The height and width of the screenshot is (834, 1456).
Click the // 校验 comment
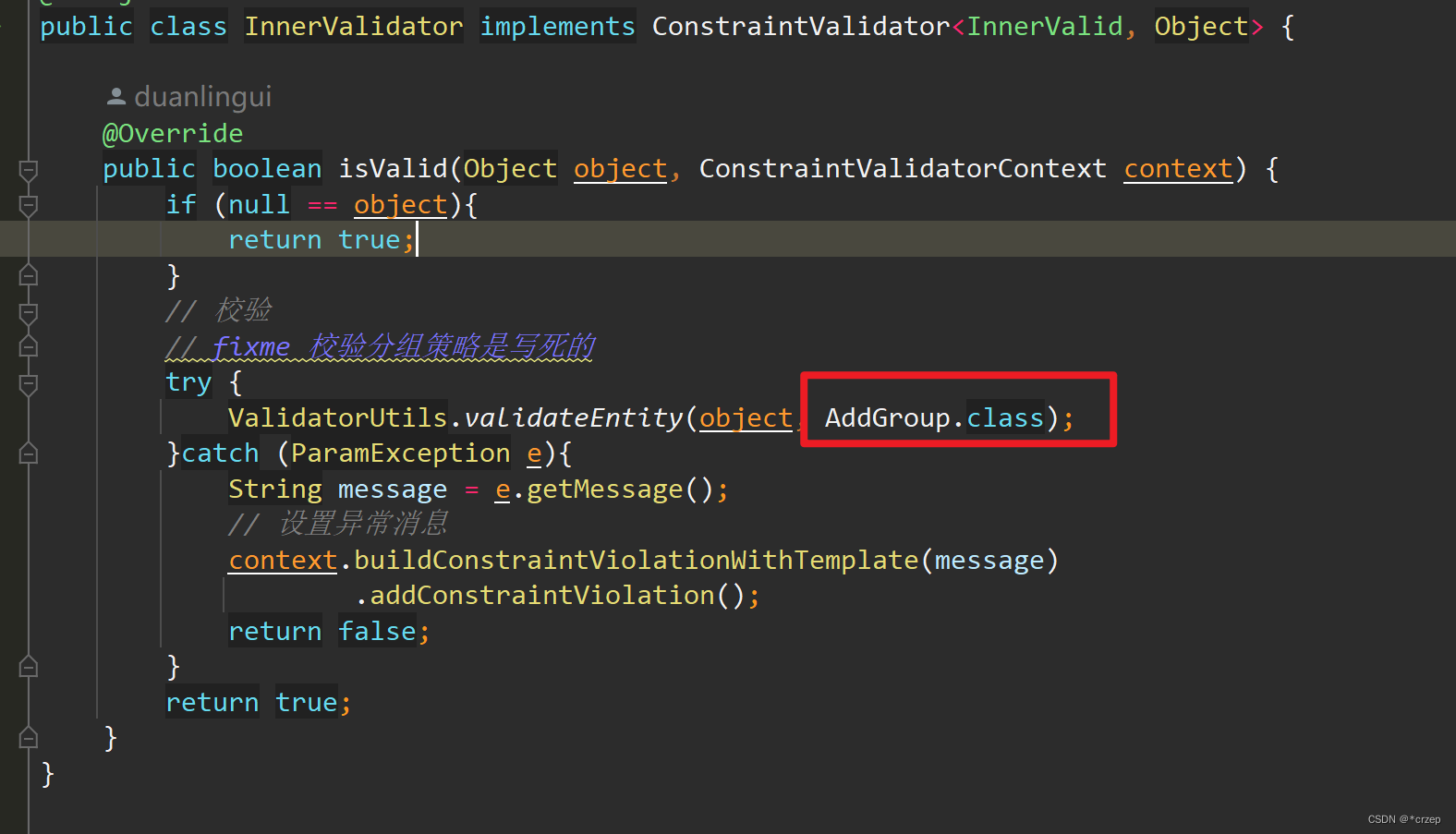pos(219,311)
